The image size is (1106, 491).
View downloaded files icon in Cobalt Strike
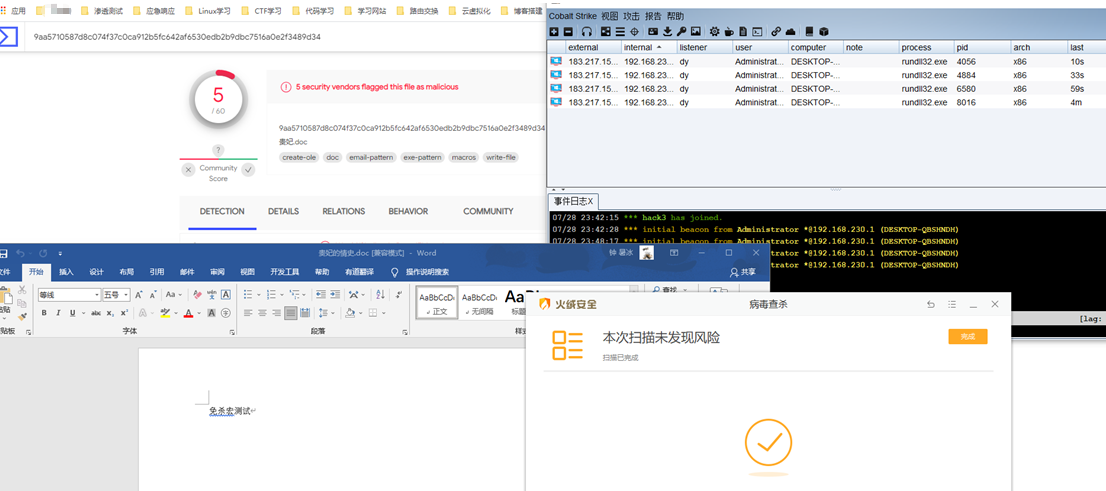667,32
